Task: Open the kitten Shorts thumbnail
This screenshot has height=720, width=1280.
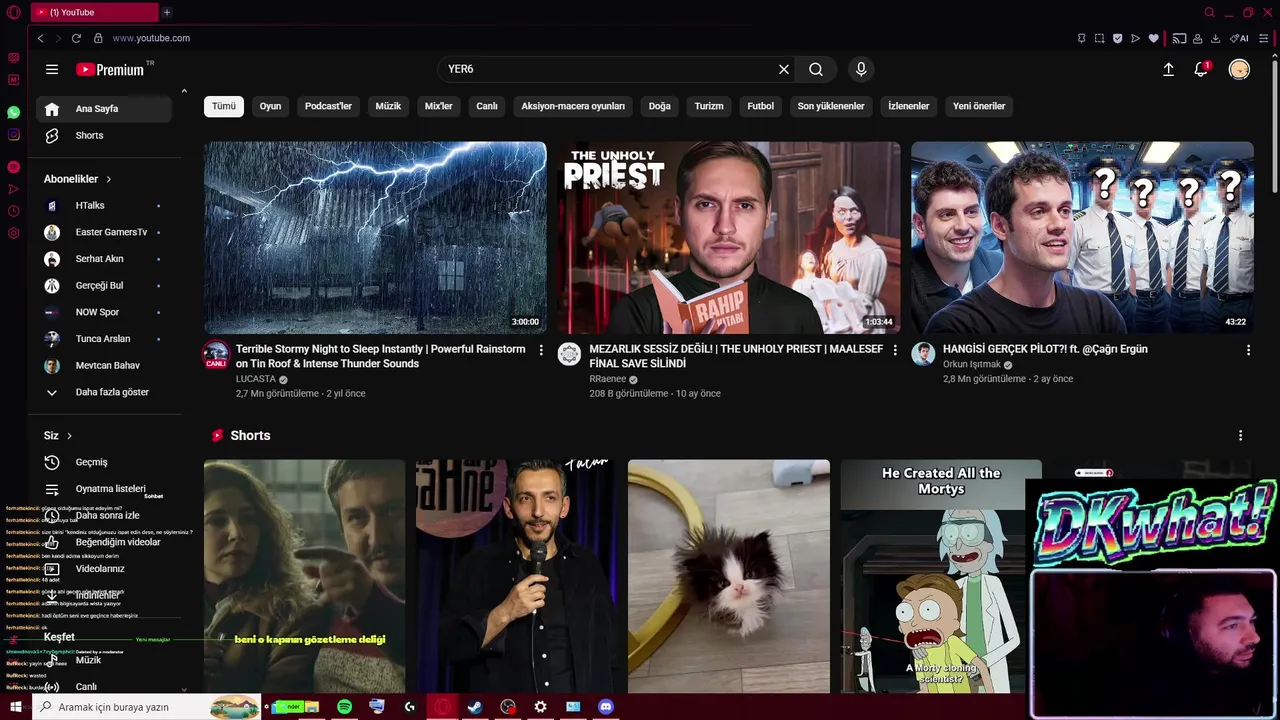Action: [729, 576]
